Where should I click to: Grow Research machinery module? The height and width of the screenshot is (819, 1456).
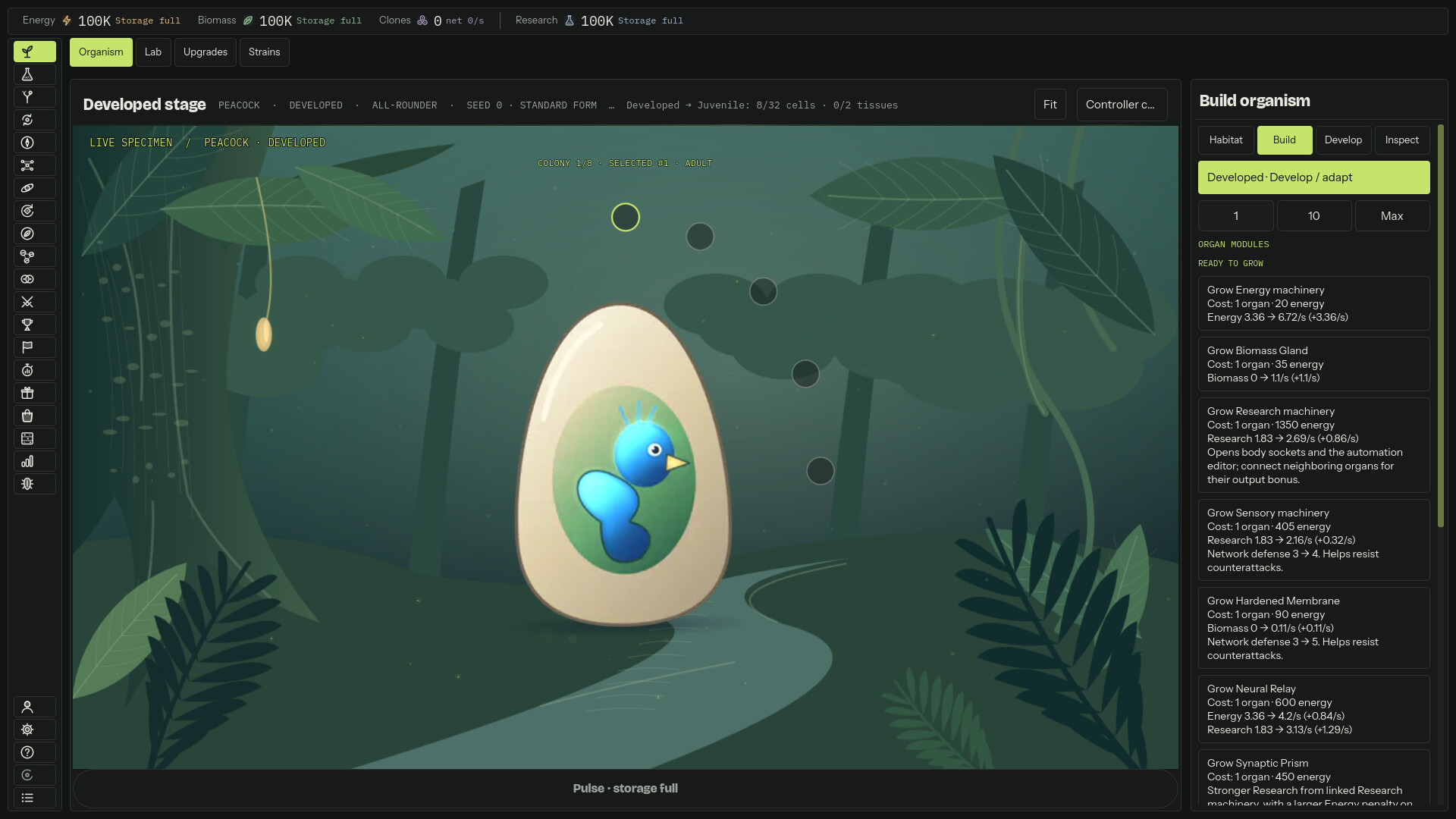pyautogui.click(x=1313, y=445)
